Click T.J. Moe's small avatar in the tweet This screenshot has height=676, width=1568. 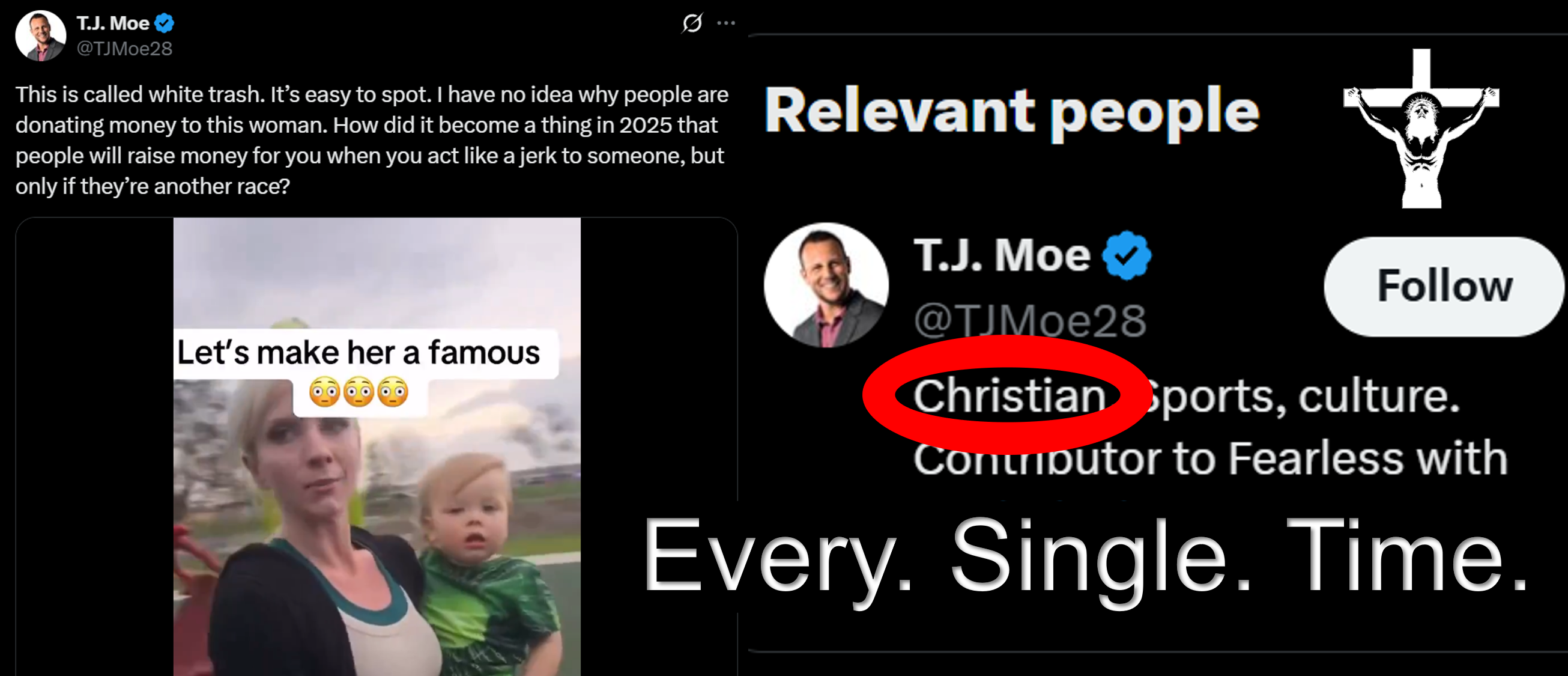40,35
